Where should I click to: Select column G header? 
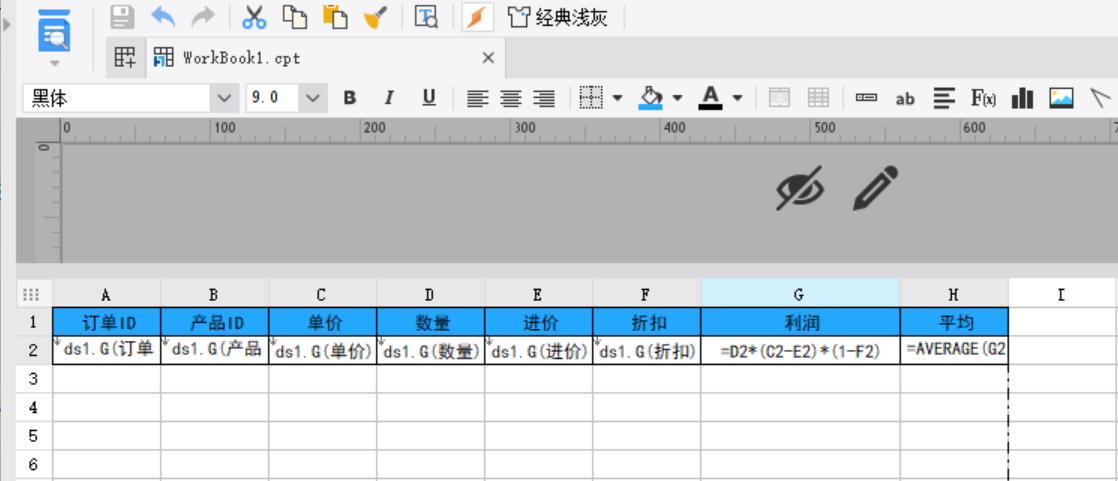pyautogui.click(x=800, y=294)
